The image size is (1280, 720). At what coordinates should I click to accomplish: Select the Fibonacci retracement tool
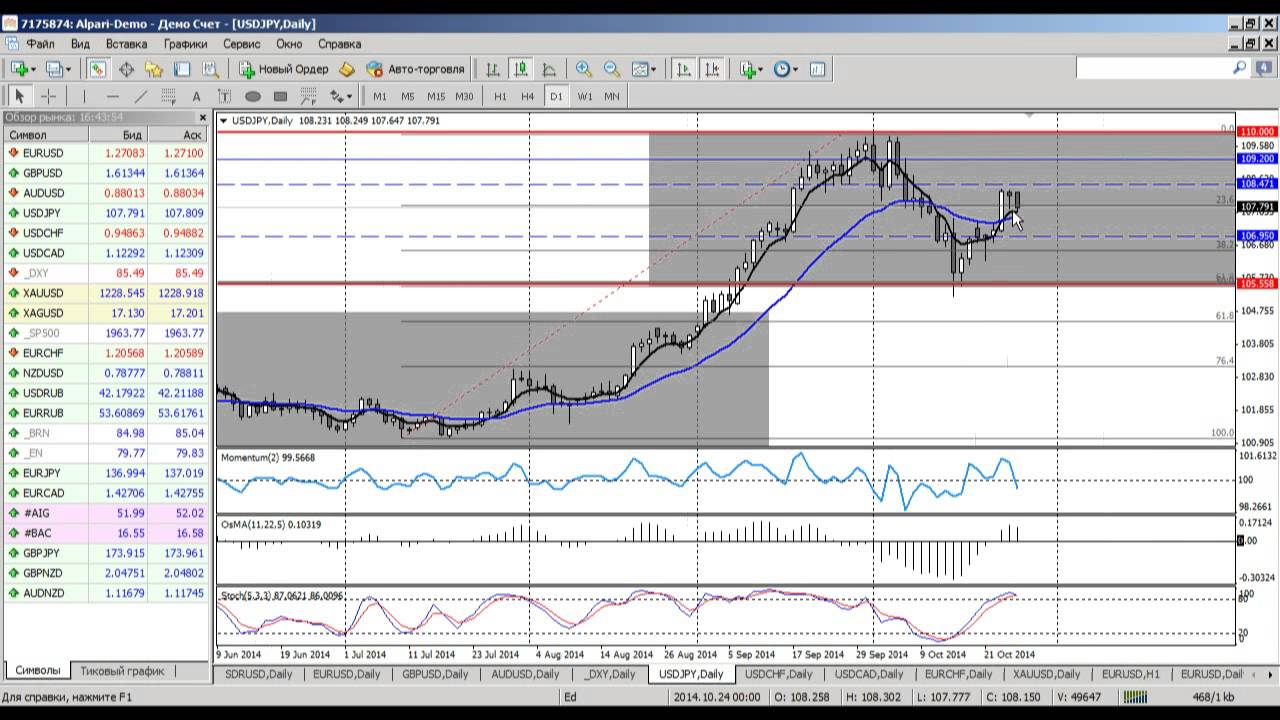tap(308, 96)
